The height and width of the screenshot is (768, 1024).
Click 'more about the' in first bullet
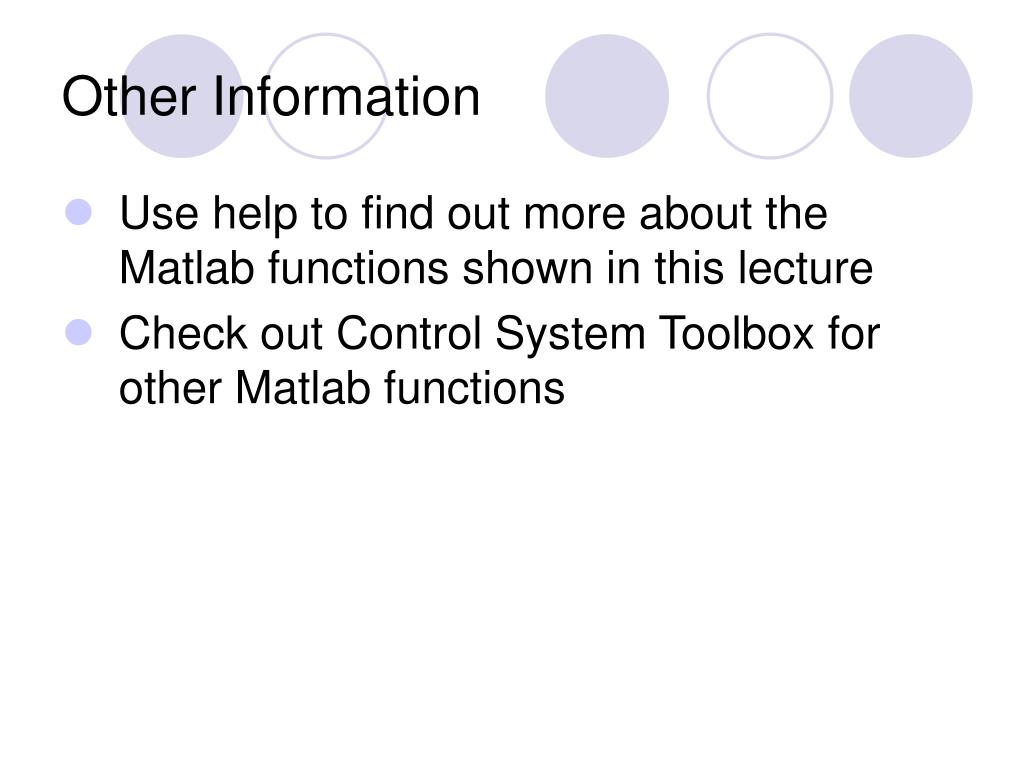675,214
